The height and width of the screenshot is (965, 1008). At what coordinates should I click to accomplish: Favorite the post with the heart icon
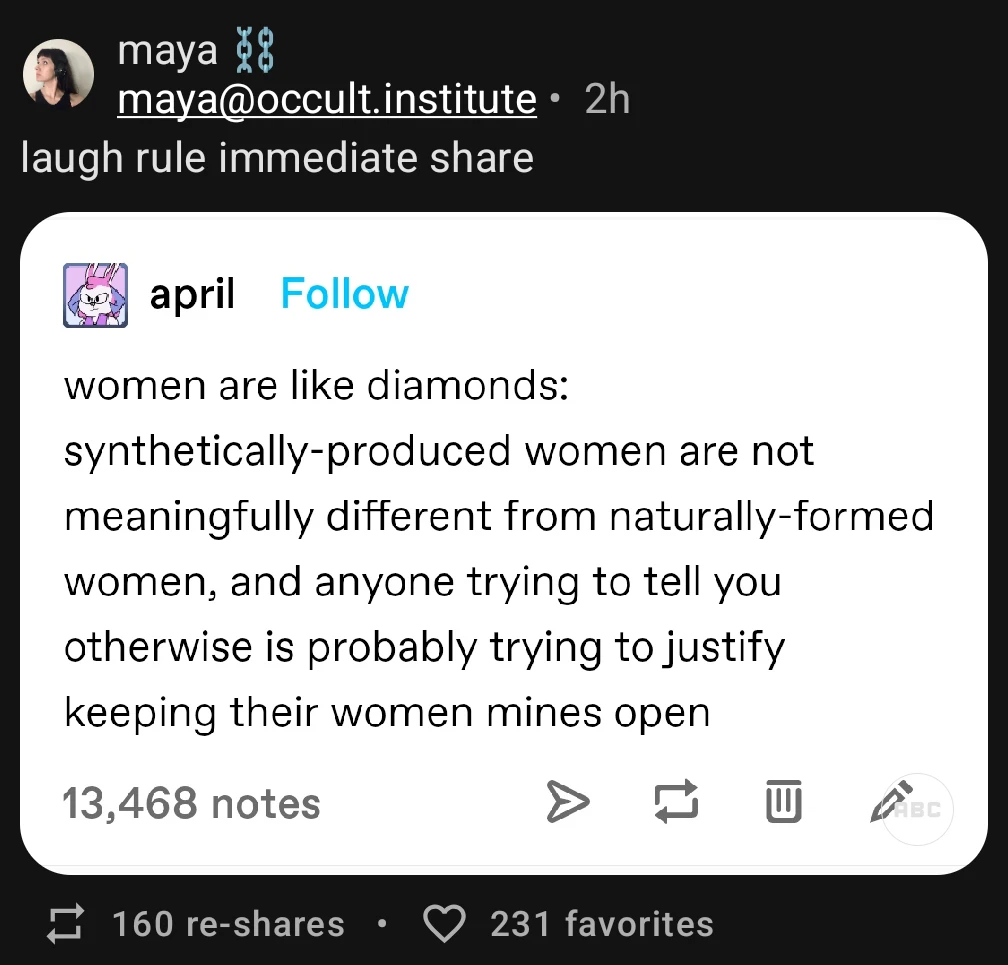[445, 924]
